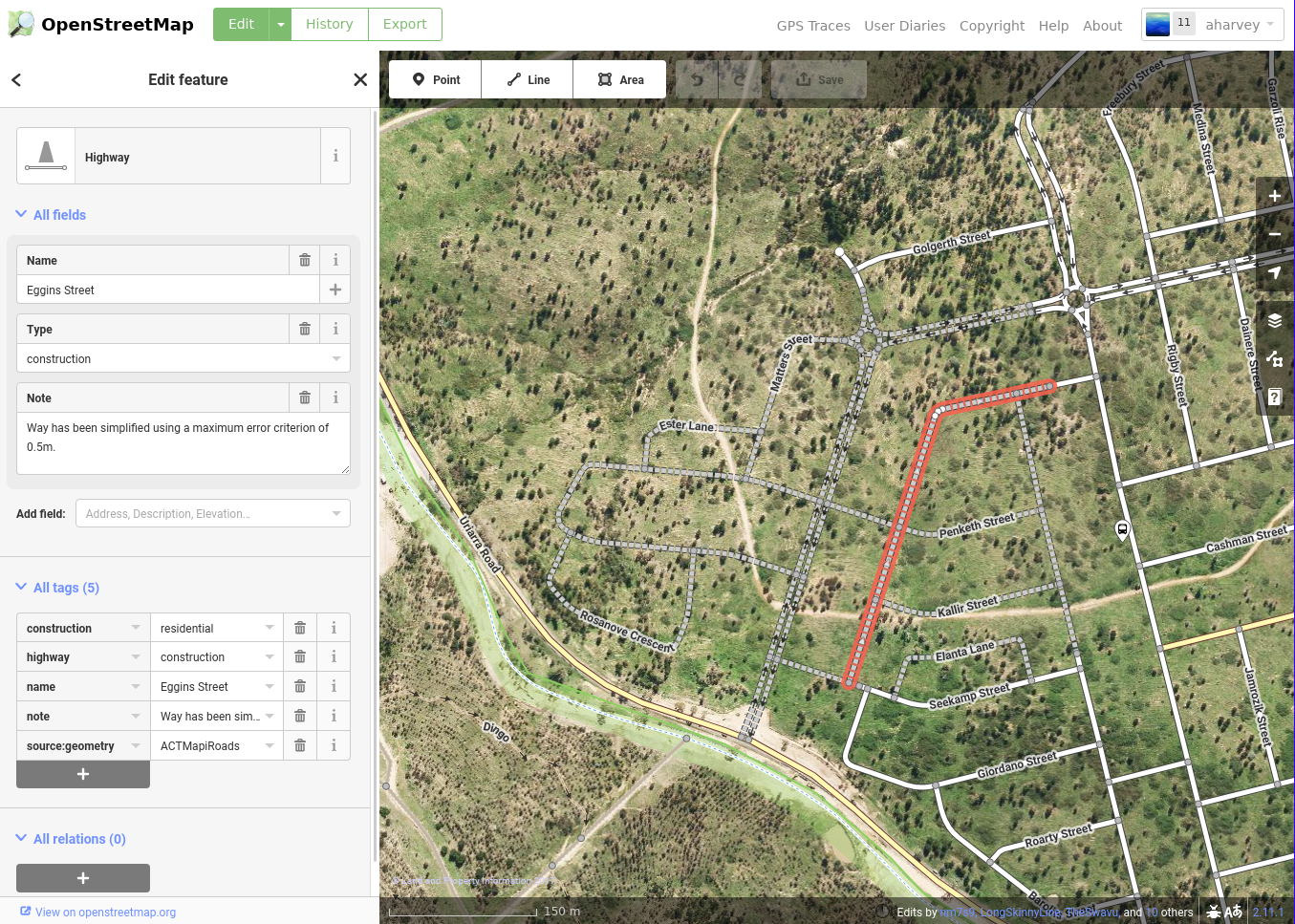Open value dropdown for Eggins Street tag

270,687
